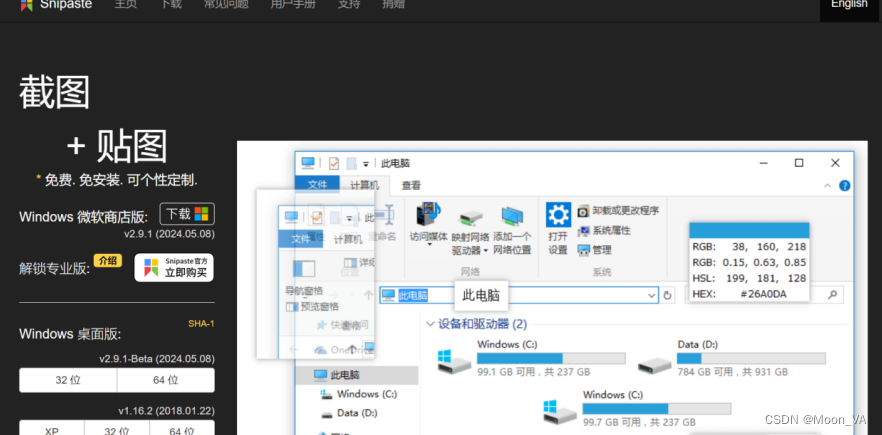This screenshot has height=435, width=882.
Task: Open the 主页 navigation item
Action: point(125,5)
